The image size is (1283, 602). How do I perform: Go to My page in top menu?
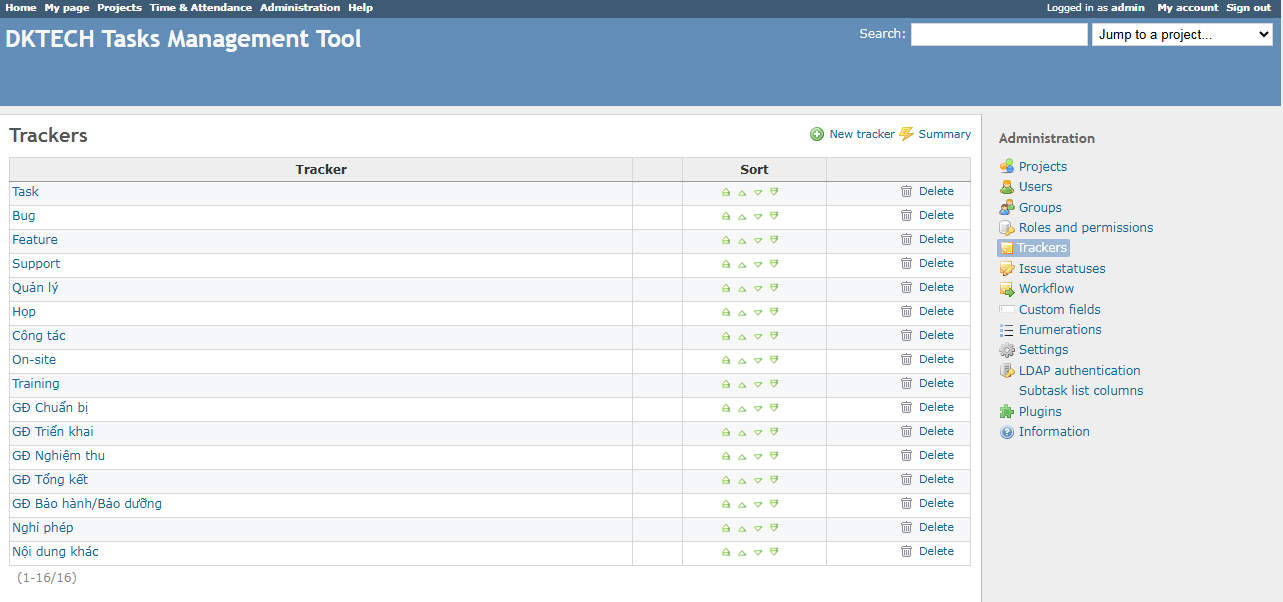tap(67, 8)
